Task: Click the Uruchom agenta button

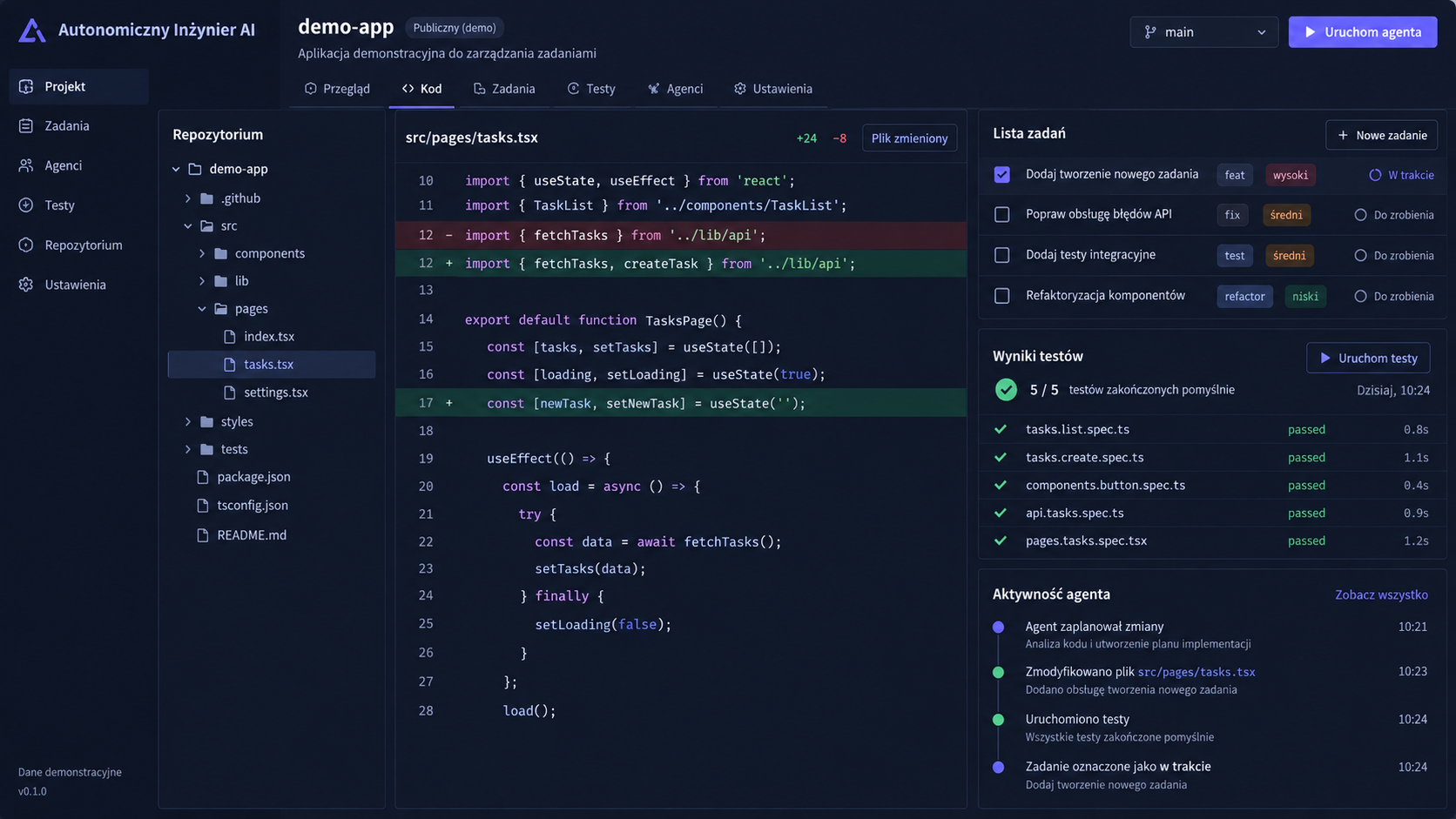Action: [1363, 32]
